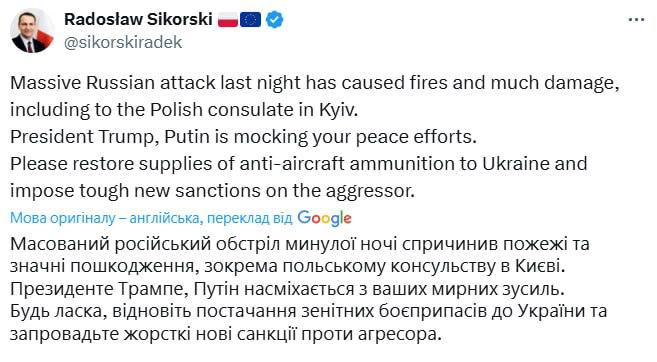Click the 'Massive Russian attack last night' line
The height and width of the screenshot is (362, 657).
(x=315, y=83)
